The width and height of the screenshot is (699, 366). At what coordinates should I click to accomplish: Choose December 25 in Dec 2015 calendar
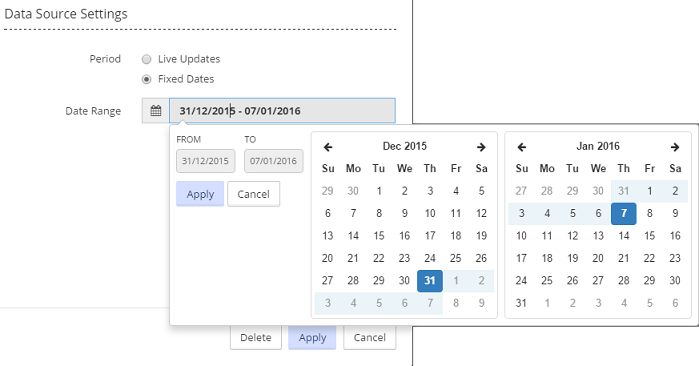click(x=456, y=258)
